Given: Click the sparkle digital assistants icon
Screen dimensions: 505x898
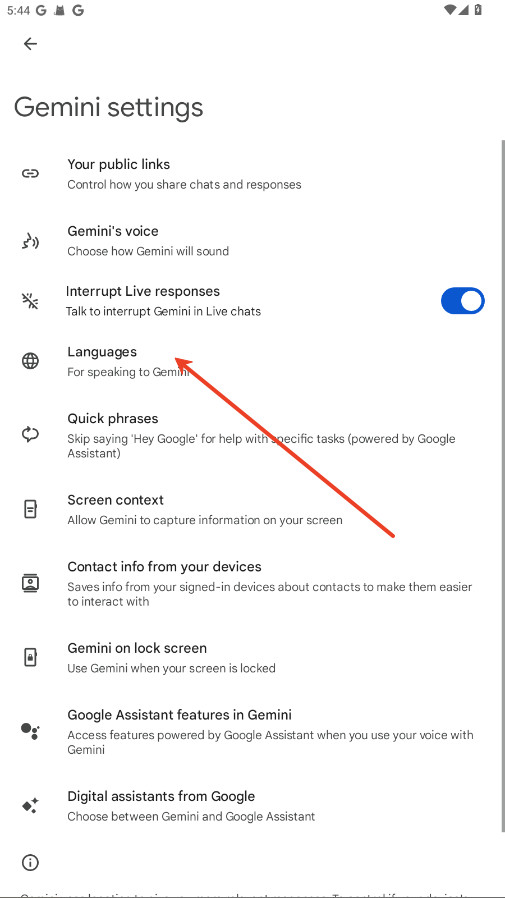Looking at the screenshot, I should tap(30, 806).
